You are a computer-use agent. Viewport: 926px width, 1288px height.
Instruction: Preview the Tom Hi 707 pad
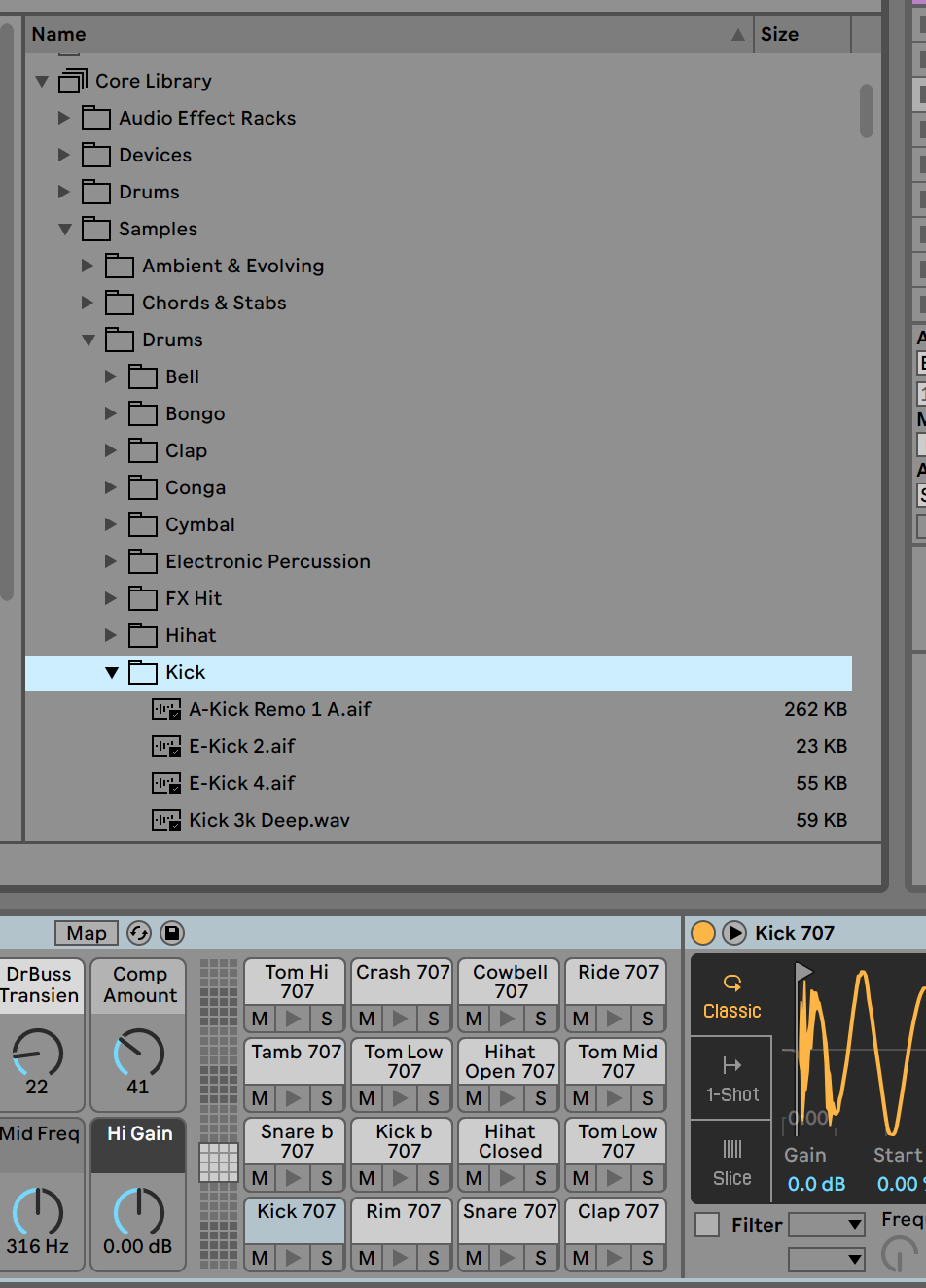pos(293,1019)
